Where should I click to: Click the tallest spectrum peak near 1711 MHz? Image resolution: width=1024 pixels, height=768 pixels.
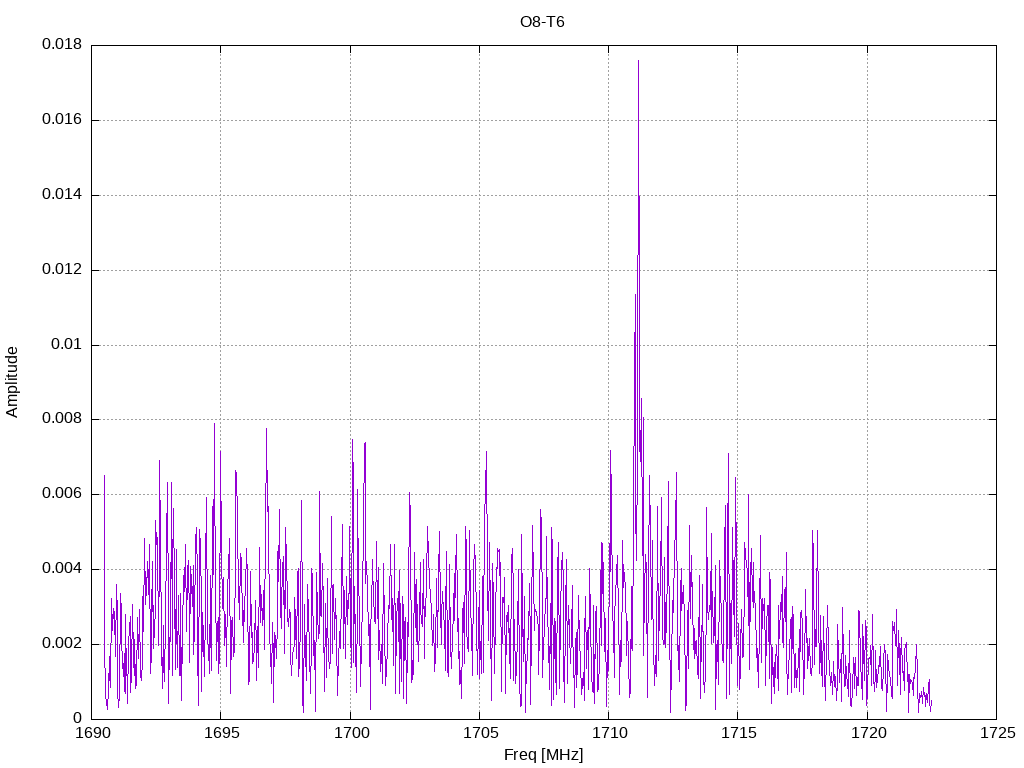click(x=638, y=61)
